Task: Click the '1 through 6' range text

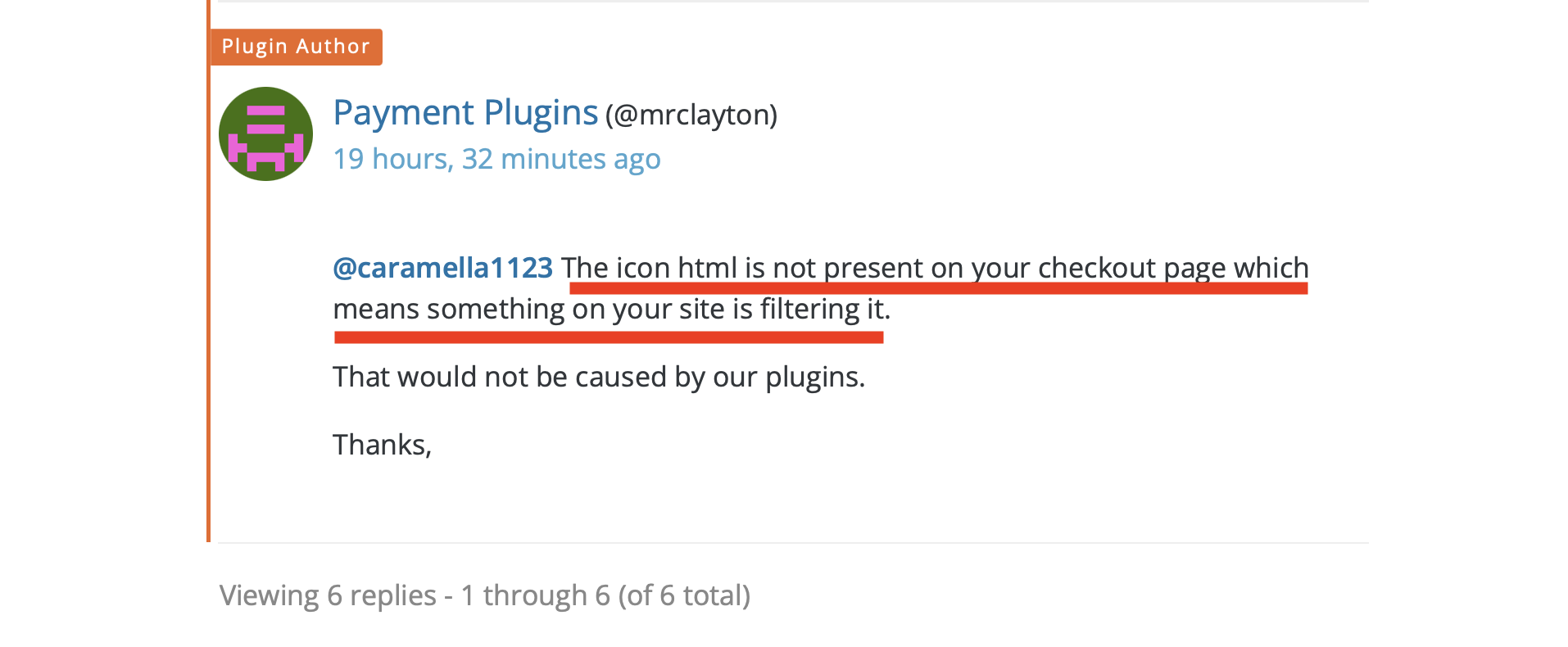Action: point(535,595)
